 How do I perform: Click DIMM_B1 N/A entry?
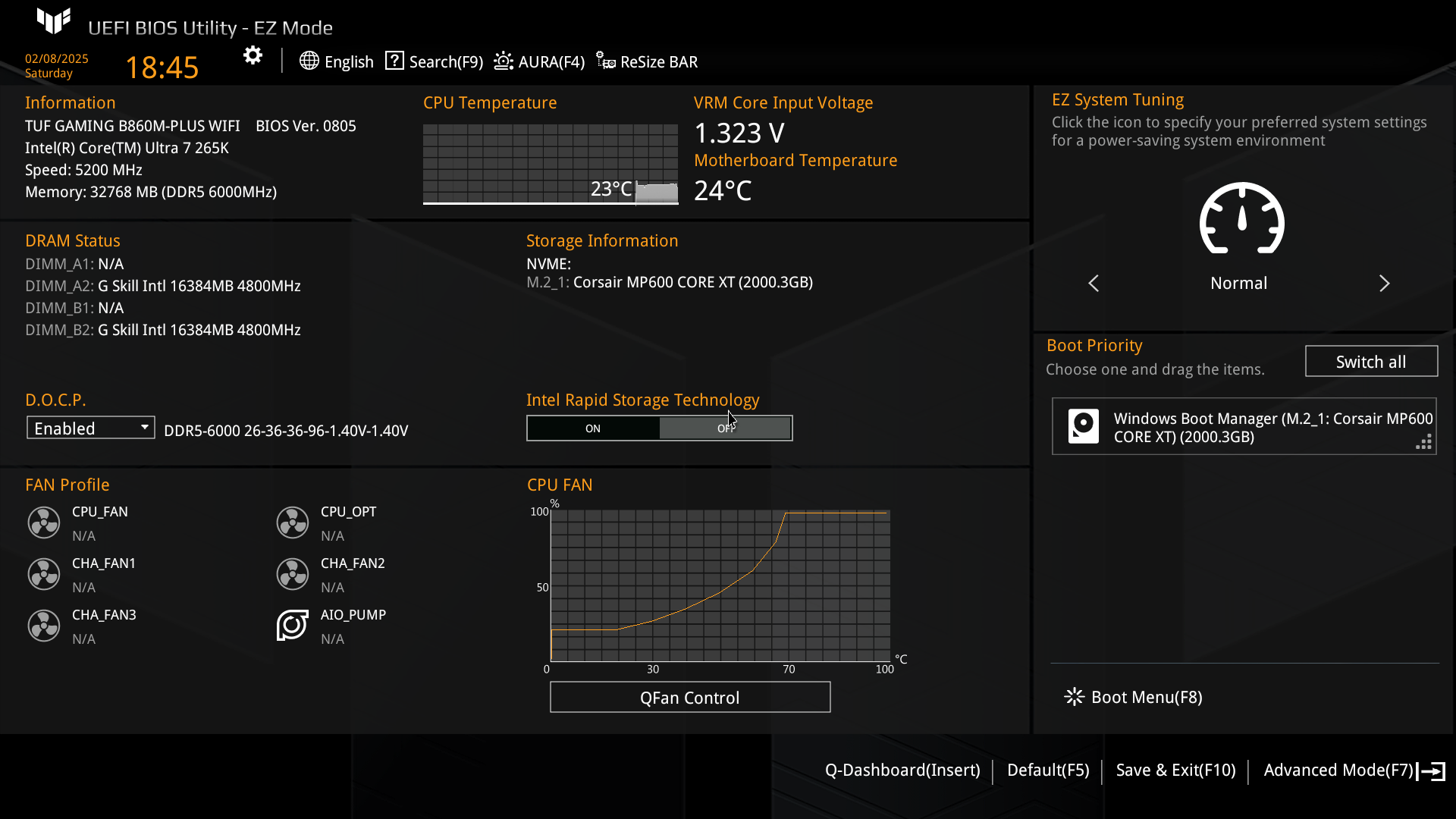74,308
